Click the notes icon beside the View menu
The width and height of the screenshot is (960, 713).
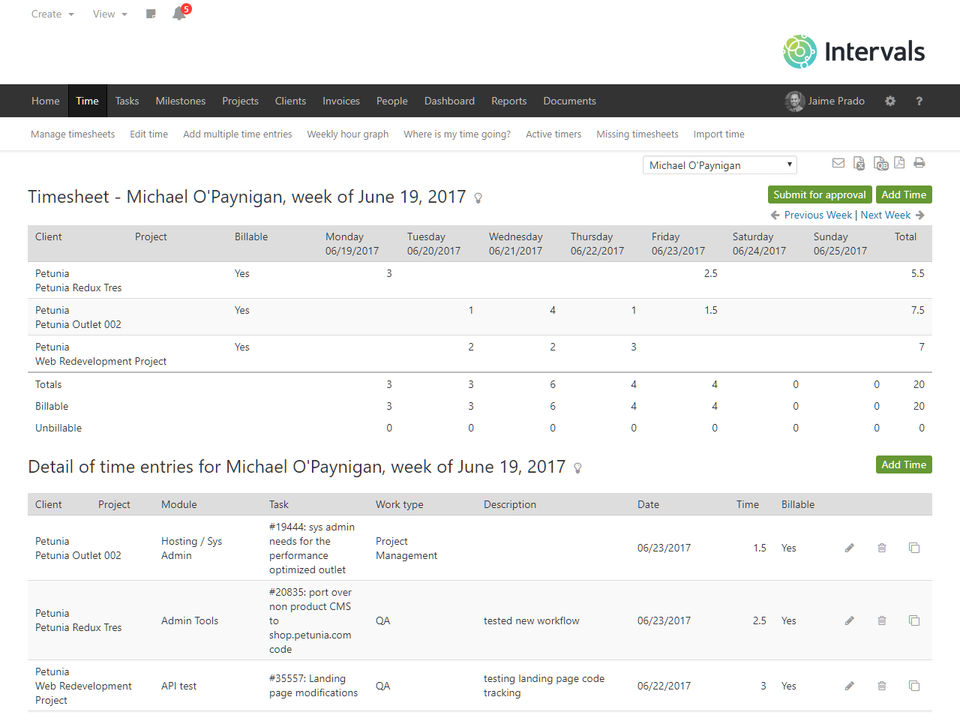click(151, 13)
